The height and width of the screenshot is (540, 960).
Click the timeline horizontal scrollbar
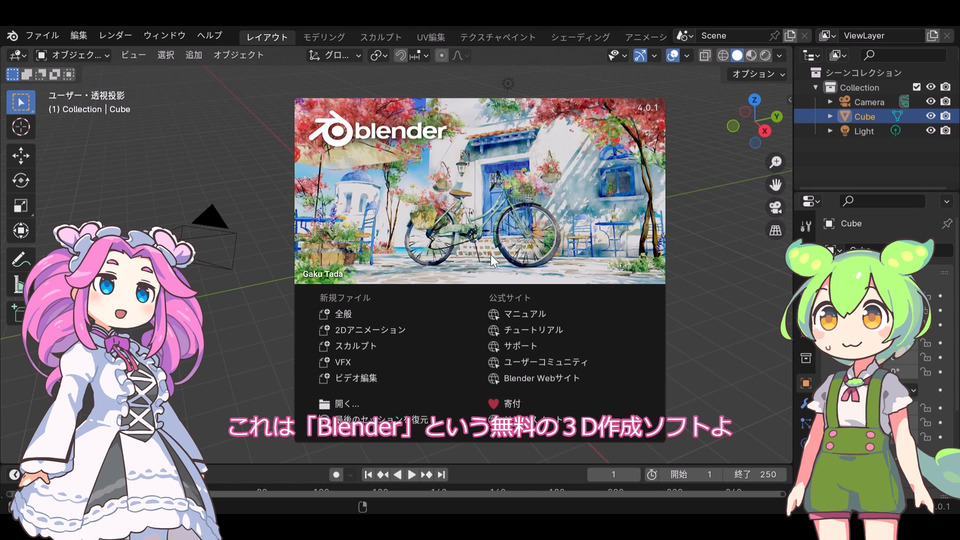396,493
